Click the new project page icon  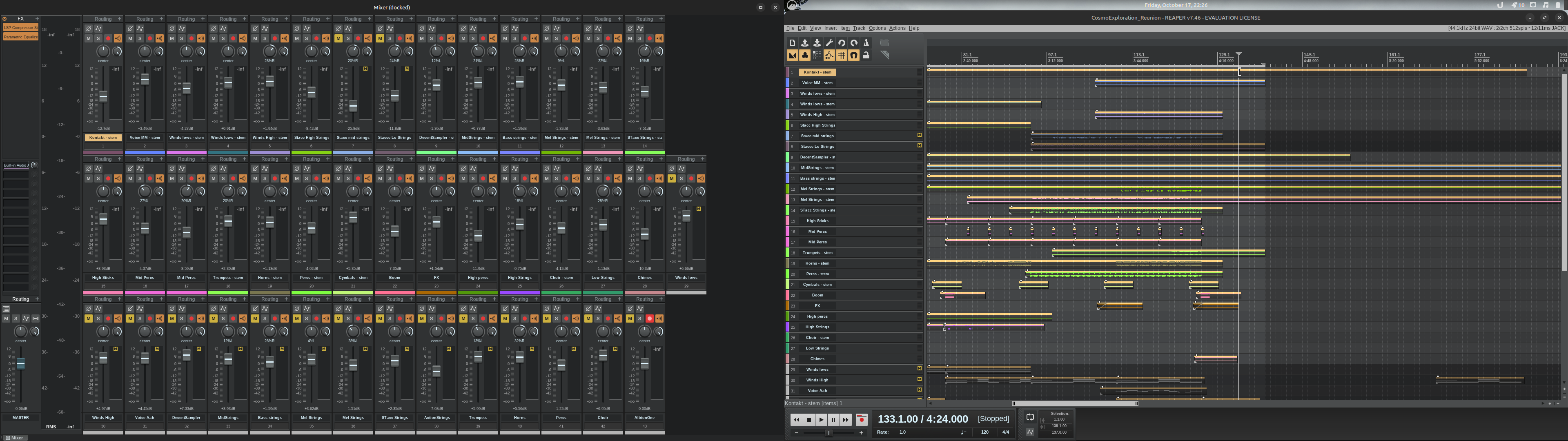(x=792, y=42)
